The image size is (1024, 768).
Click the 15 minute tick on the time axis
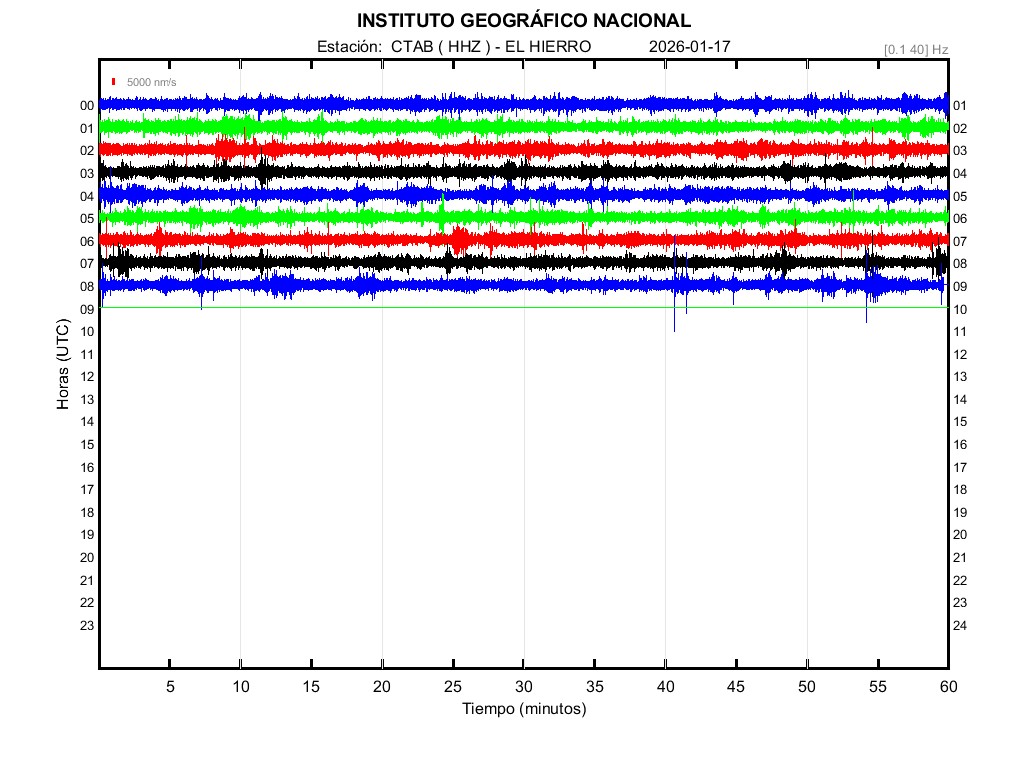(311, 687)
